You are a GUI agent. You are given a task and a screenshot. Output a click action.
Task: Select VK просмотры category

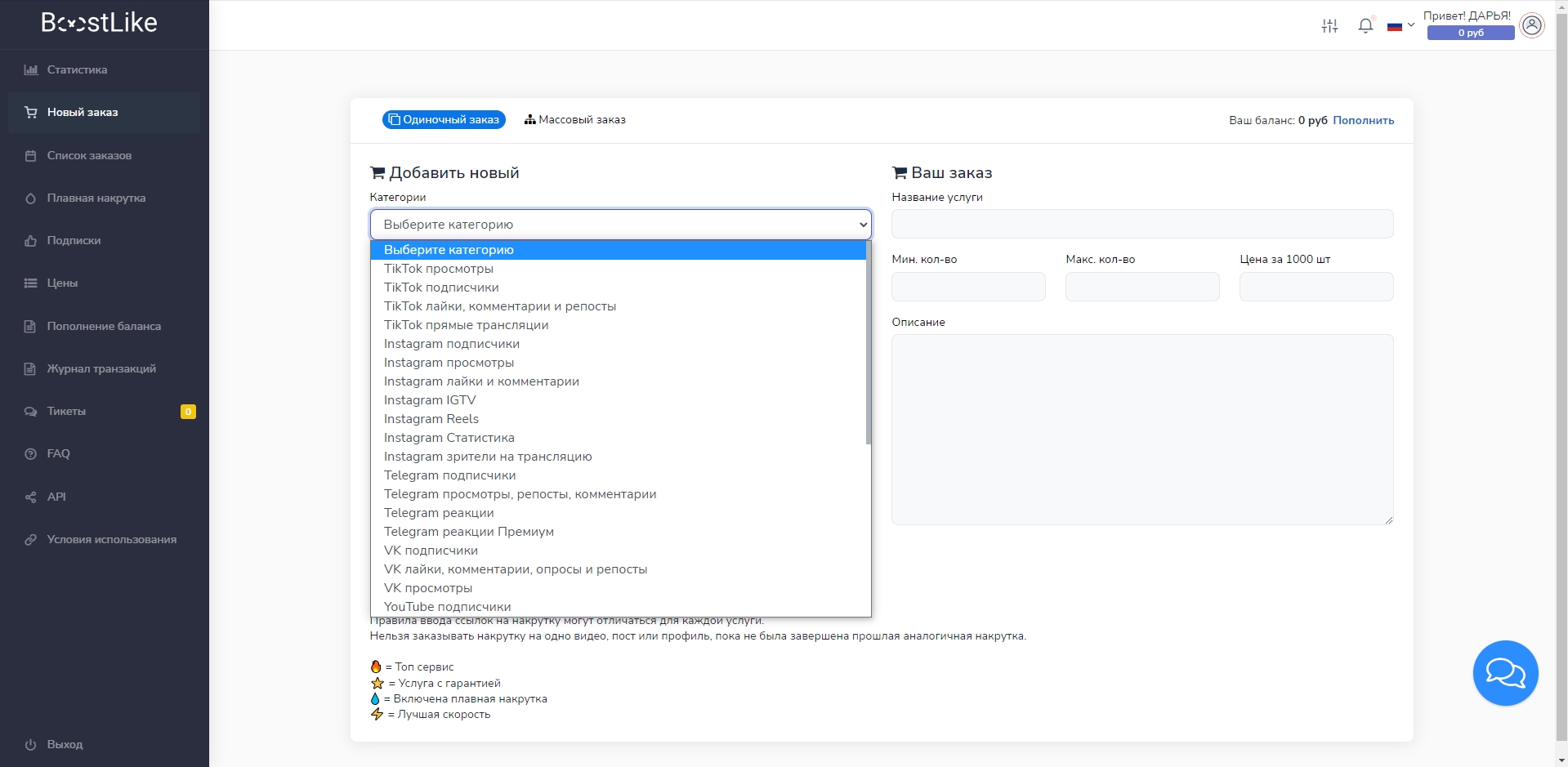[618, 588]
